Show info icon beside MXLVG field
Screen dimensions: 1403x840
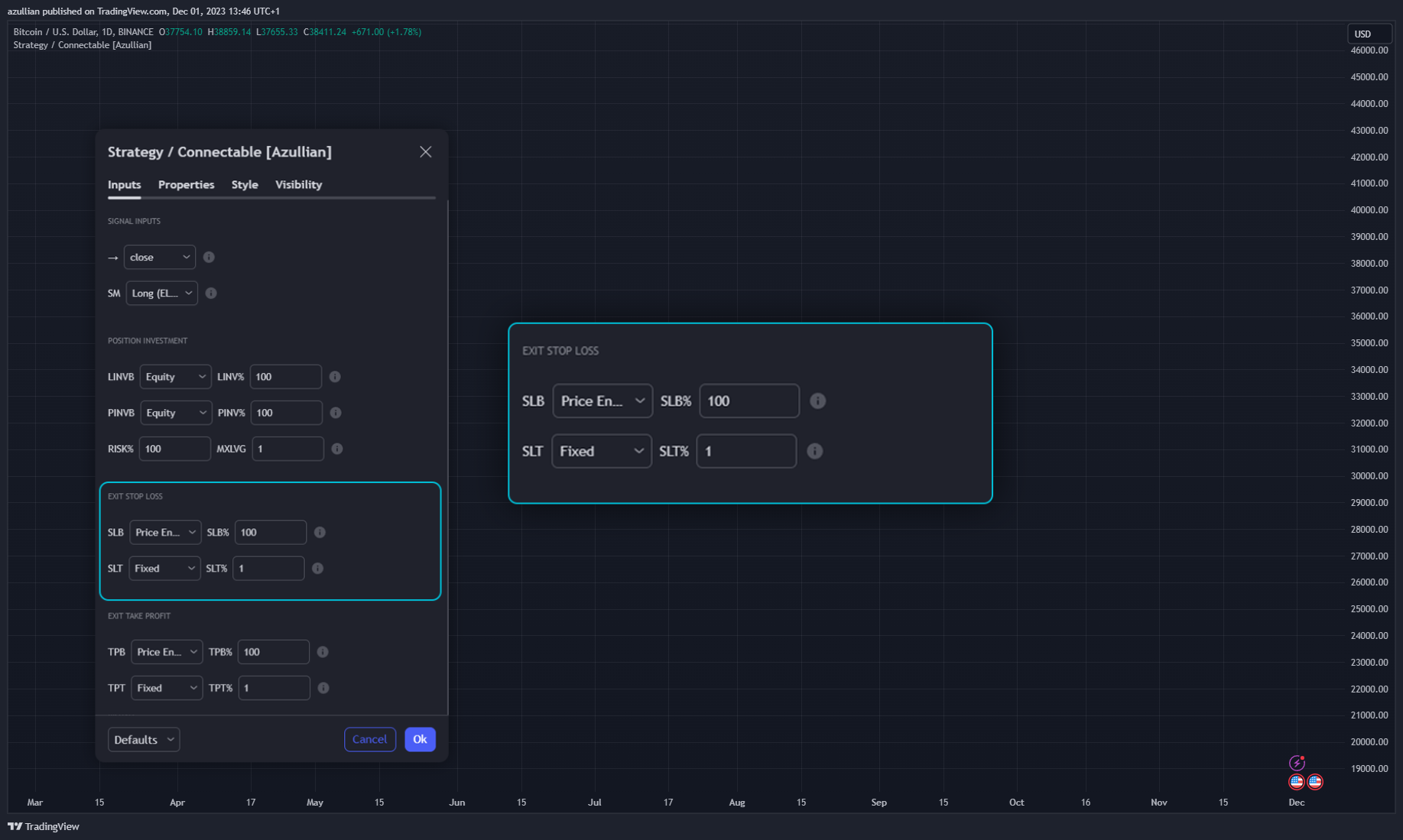point(337,449)
